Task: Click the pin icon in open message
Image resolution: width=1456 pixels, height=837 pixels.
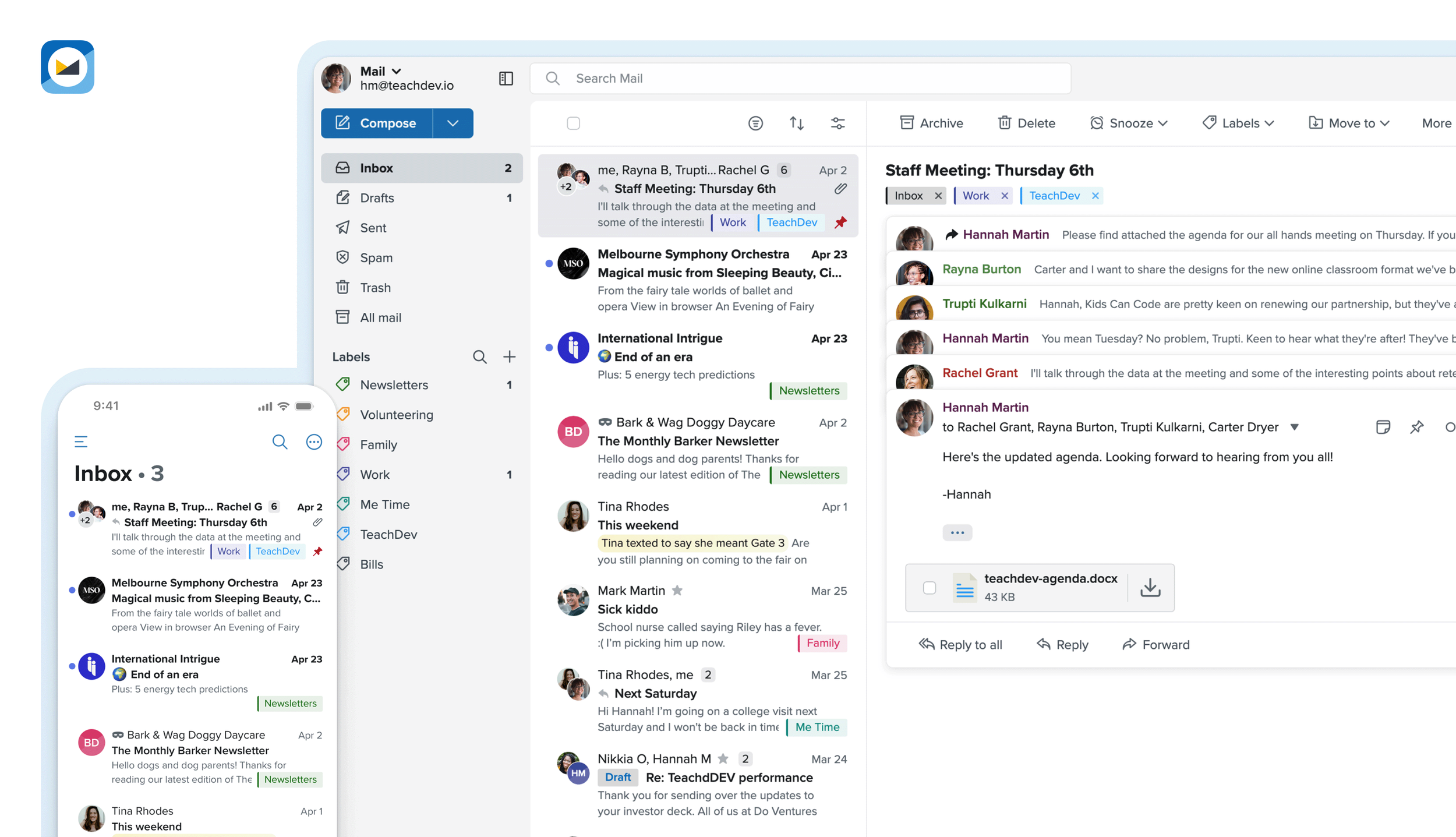Action: pos(1416,427)
